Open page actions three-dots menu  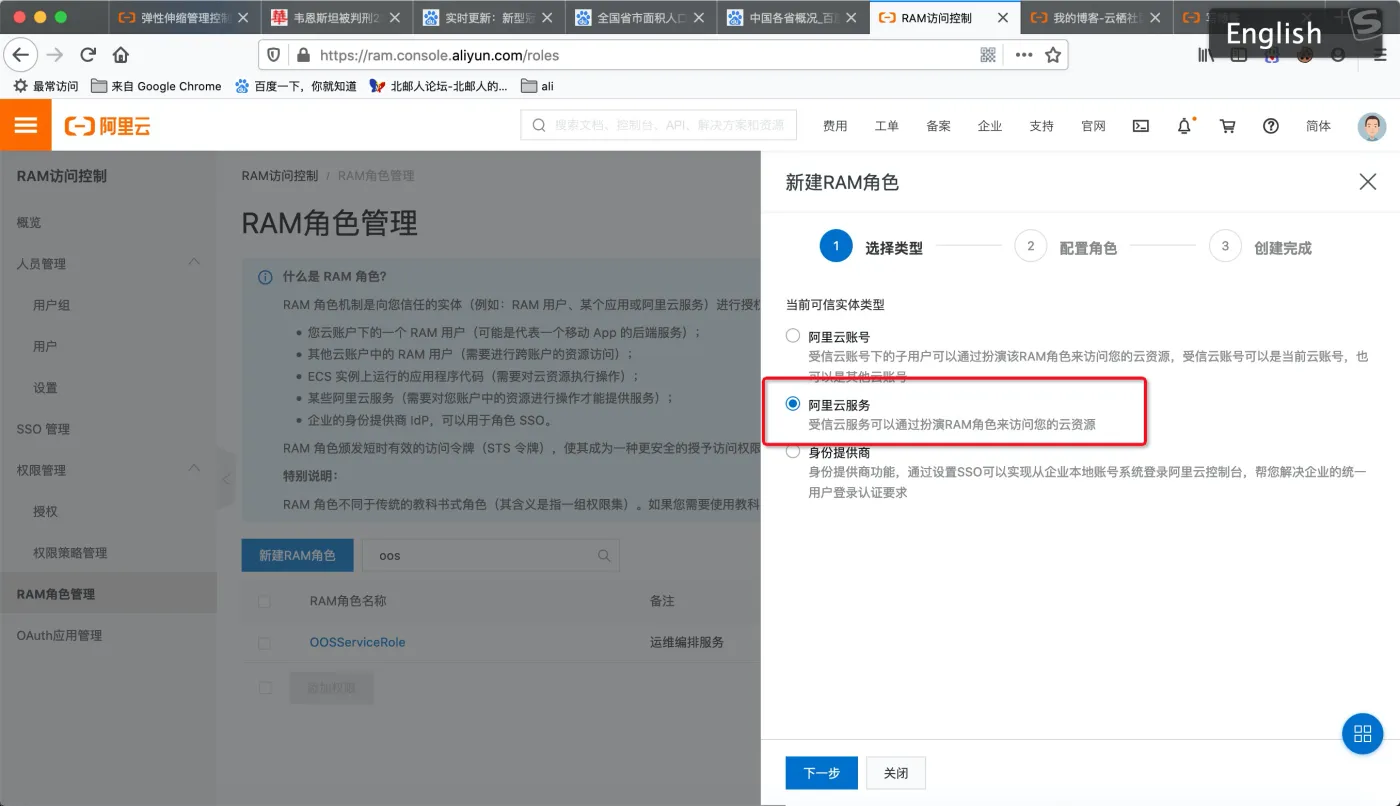(1024, 55)
